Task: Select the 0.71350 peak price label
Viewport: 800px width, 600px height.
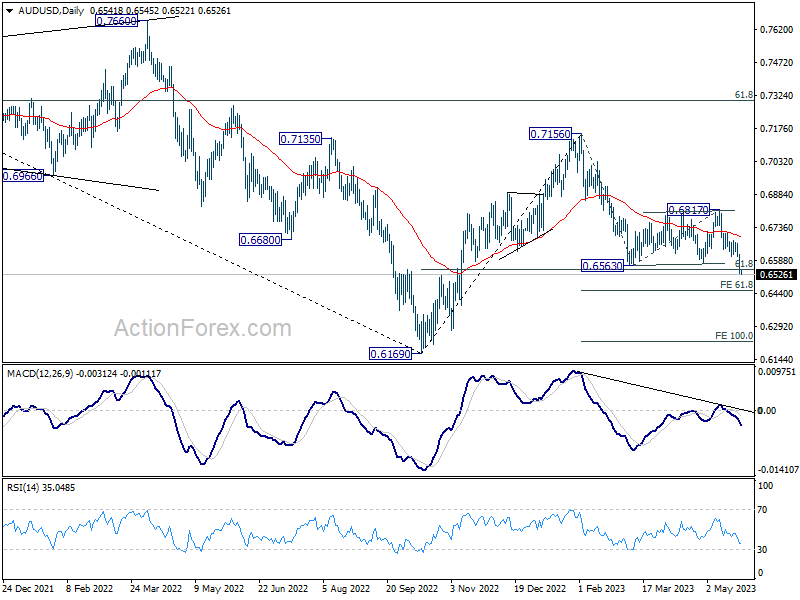Action: (301, 138)
